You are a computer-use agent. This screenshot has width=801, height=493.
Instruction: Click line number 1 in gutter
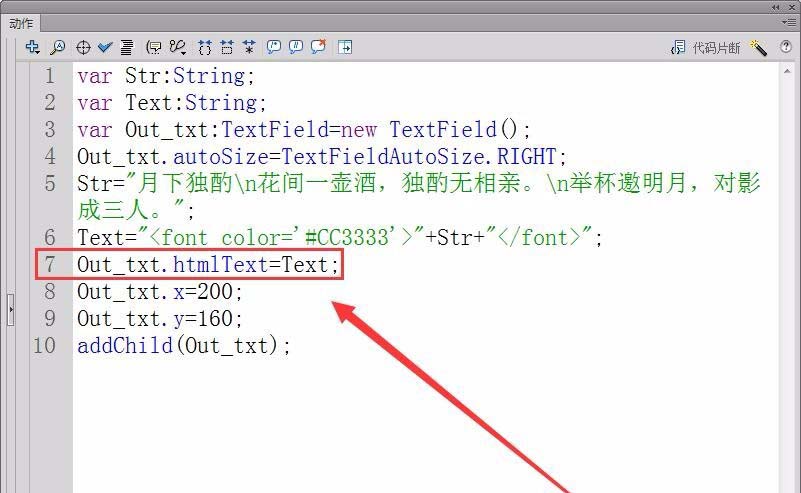click(x=50, y=76)
